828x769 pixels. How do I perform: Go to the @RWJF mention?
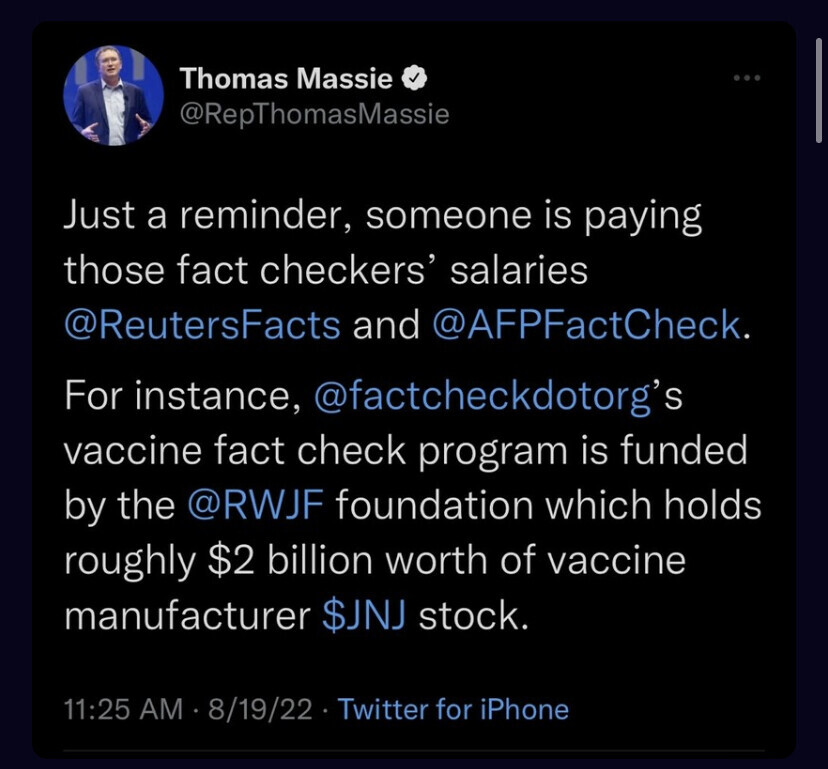click(x=254, y=505)
